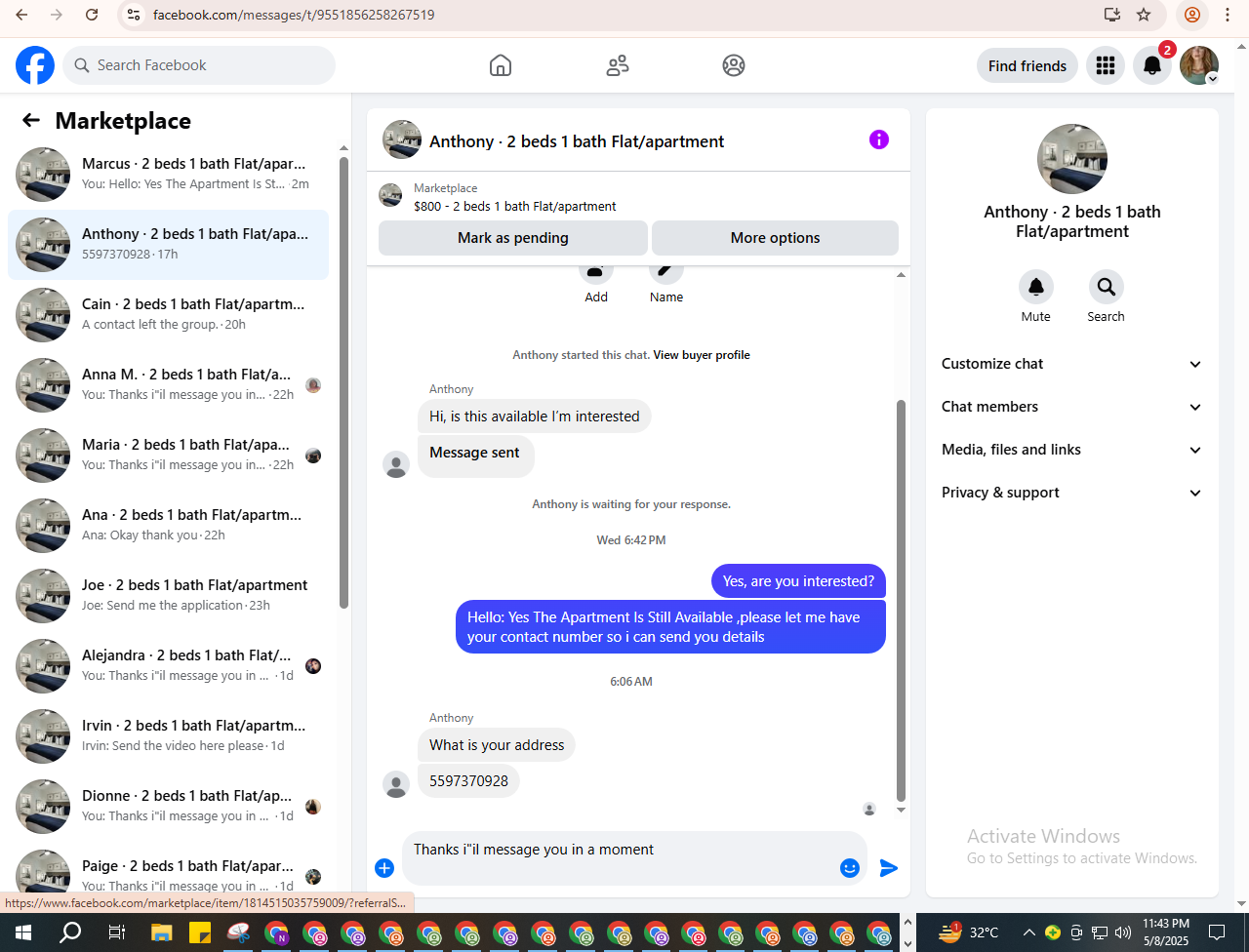Click the More options button
This screenshot has height=952, width=1249.
tap(775, 238)
